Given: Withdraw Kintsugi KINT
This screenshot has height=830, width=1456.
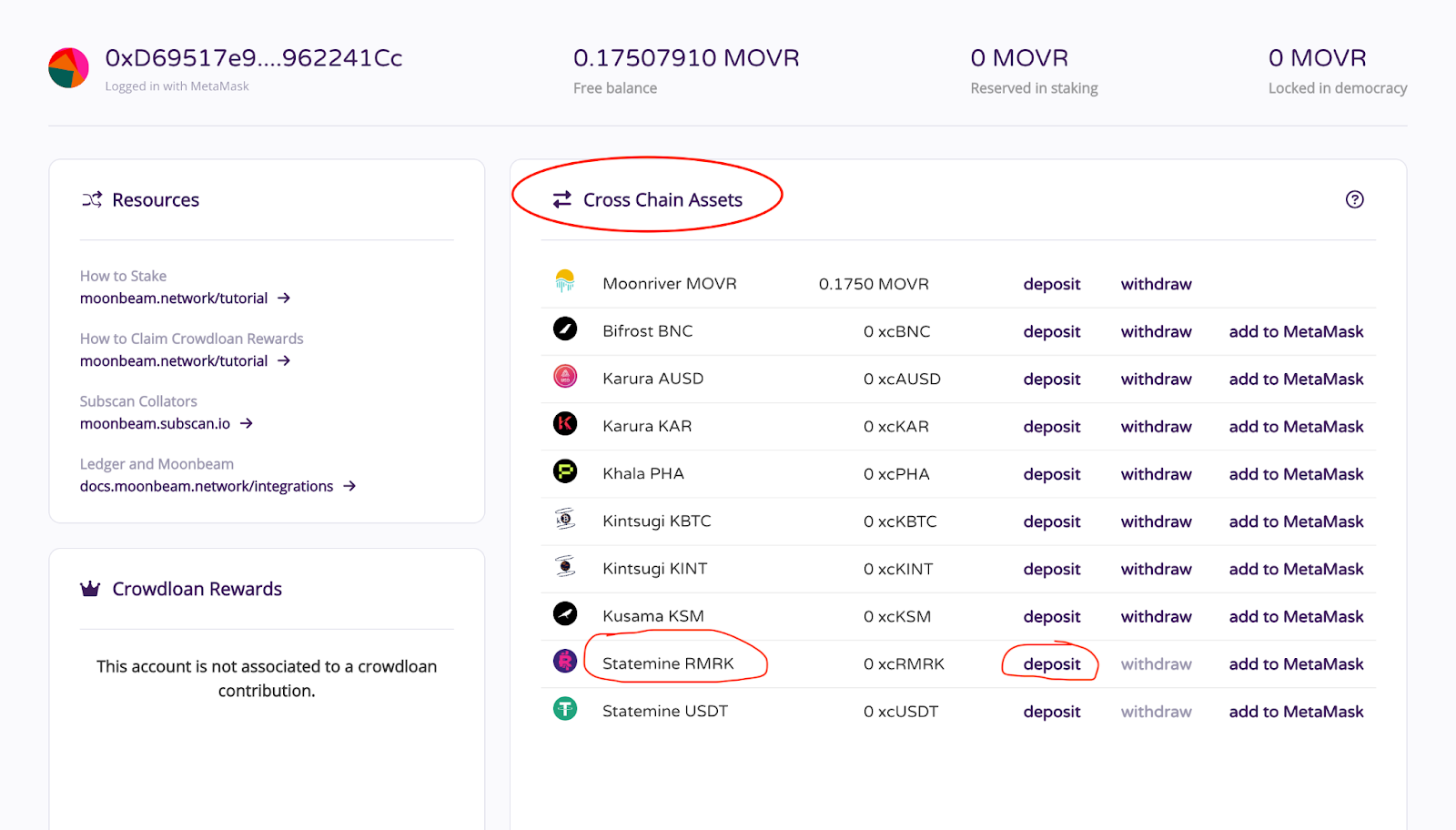Looking at the screenshot, I should tap(1156, 569).
